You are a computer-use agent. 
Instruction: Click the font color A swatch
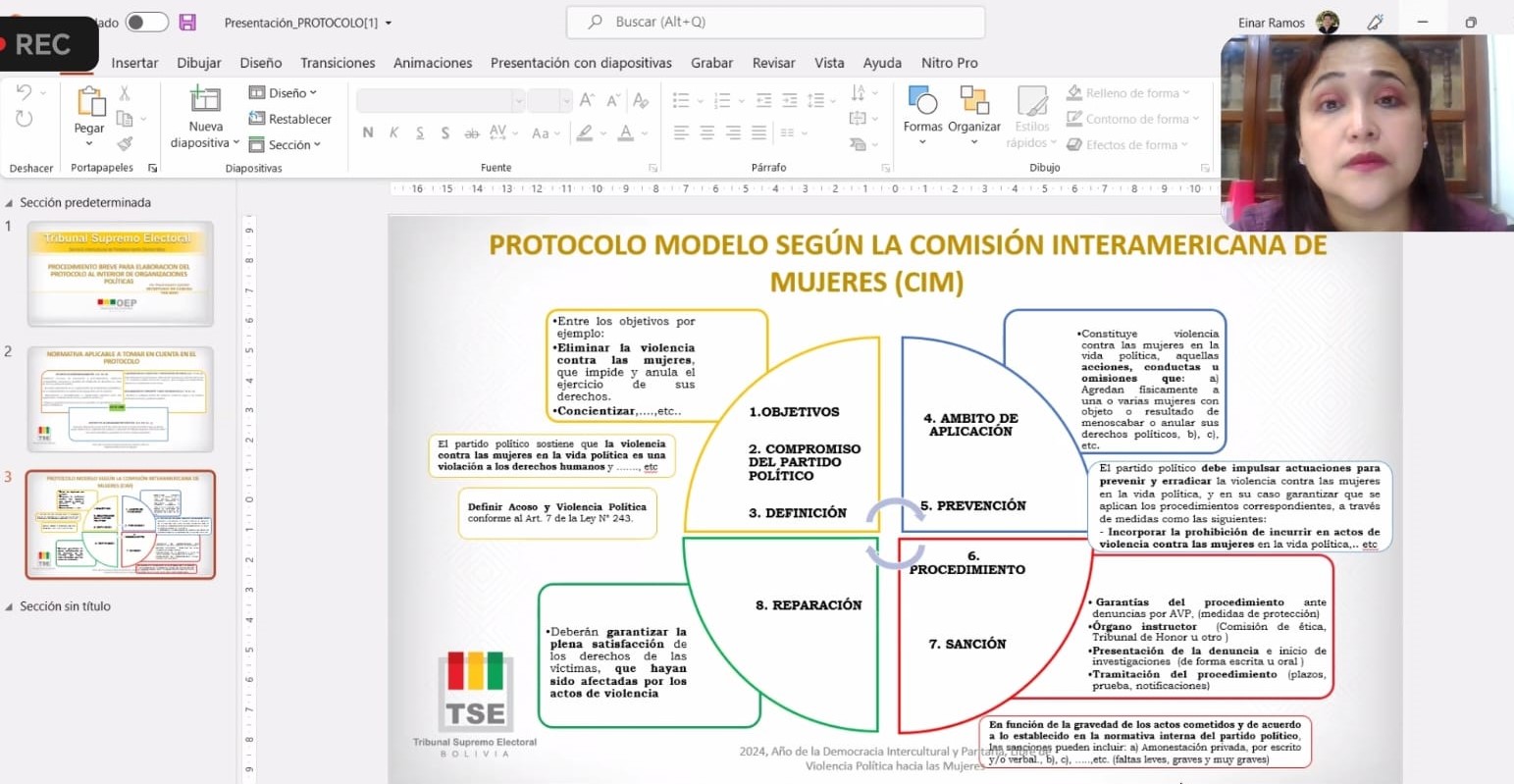625,132
